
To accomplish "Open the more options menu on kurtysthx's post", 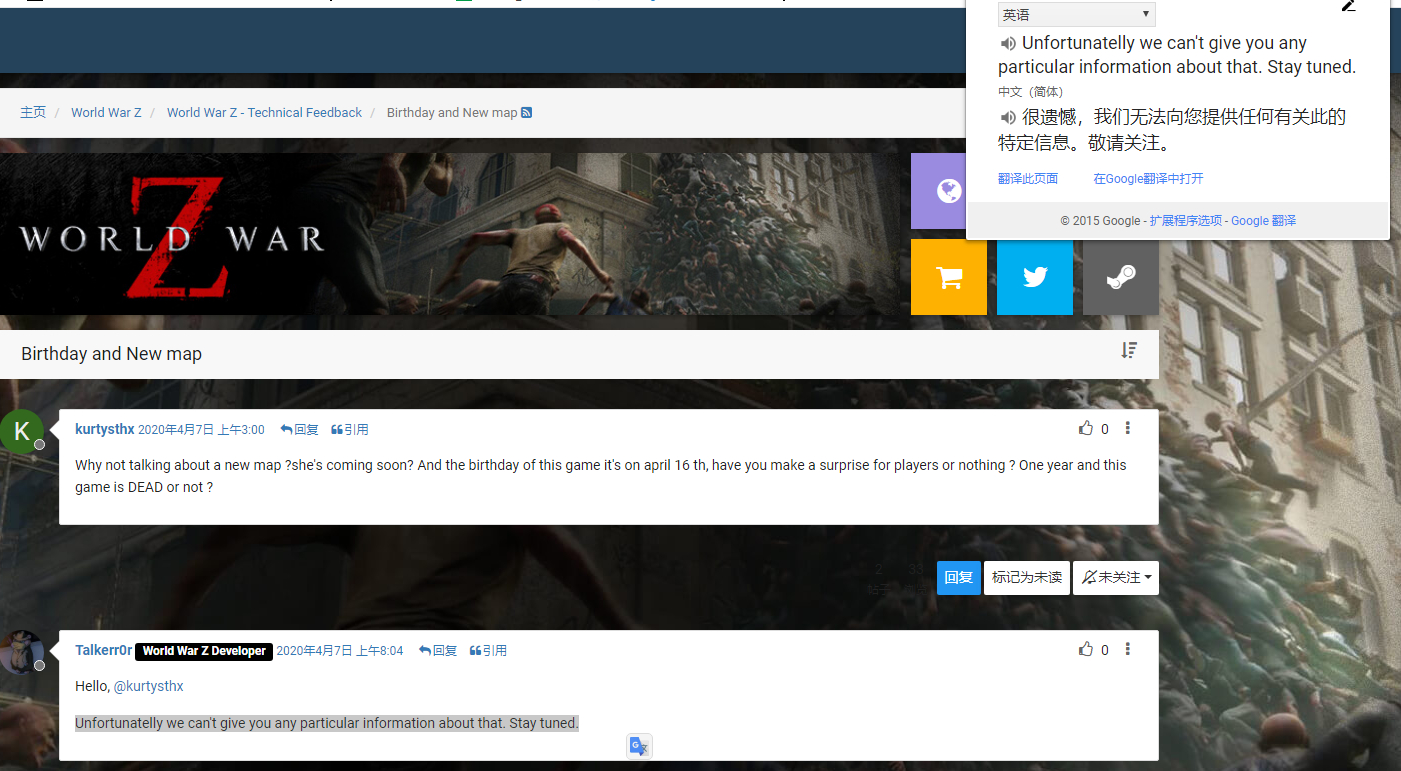I will (1128, 428).
